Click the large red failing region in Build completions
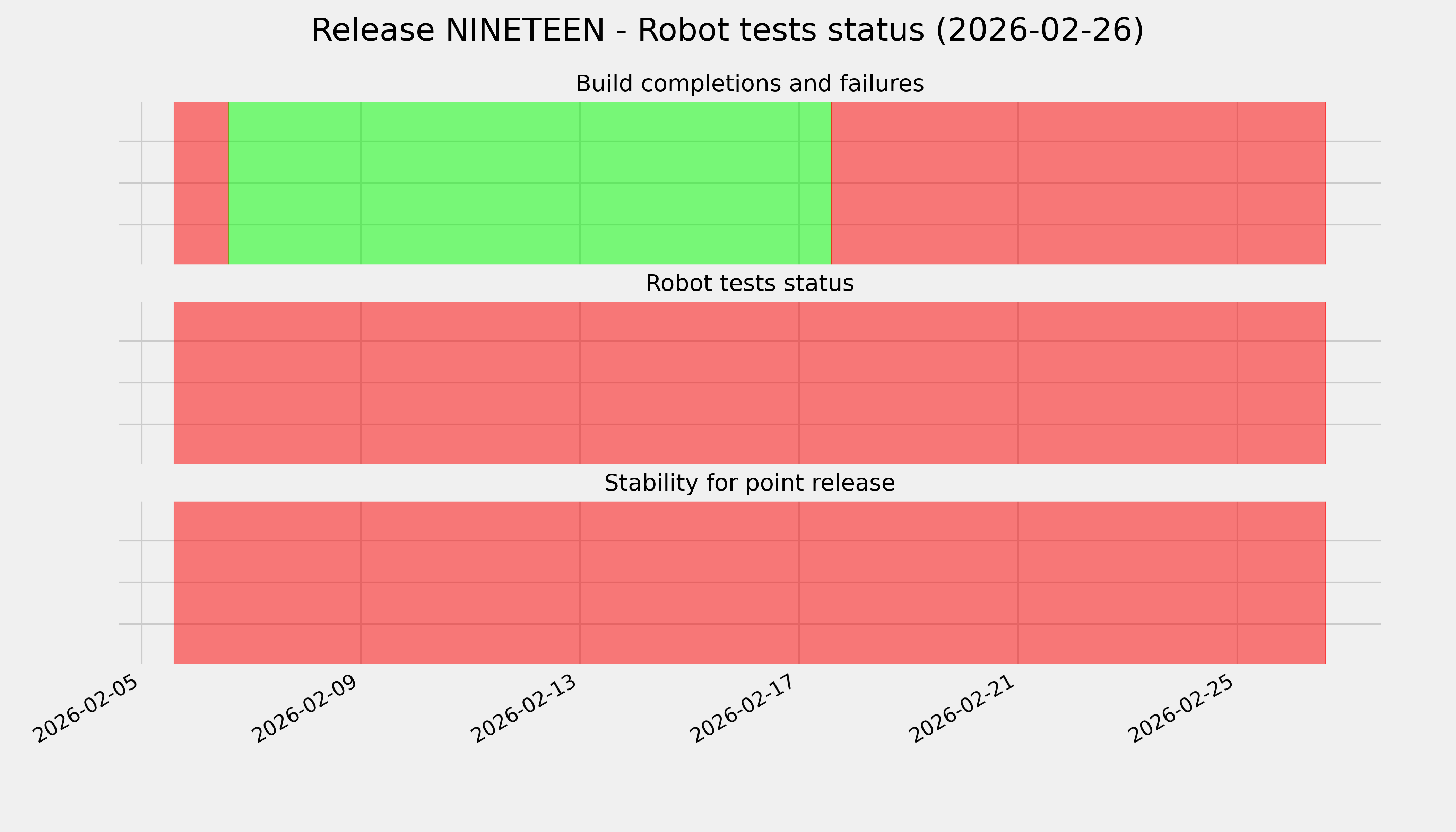 (1078, 183)
